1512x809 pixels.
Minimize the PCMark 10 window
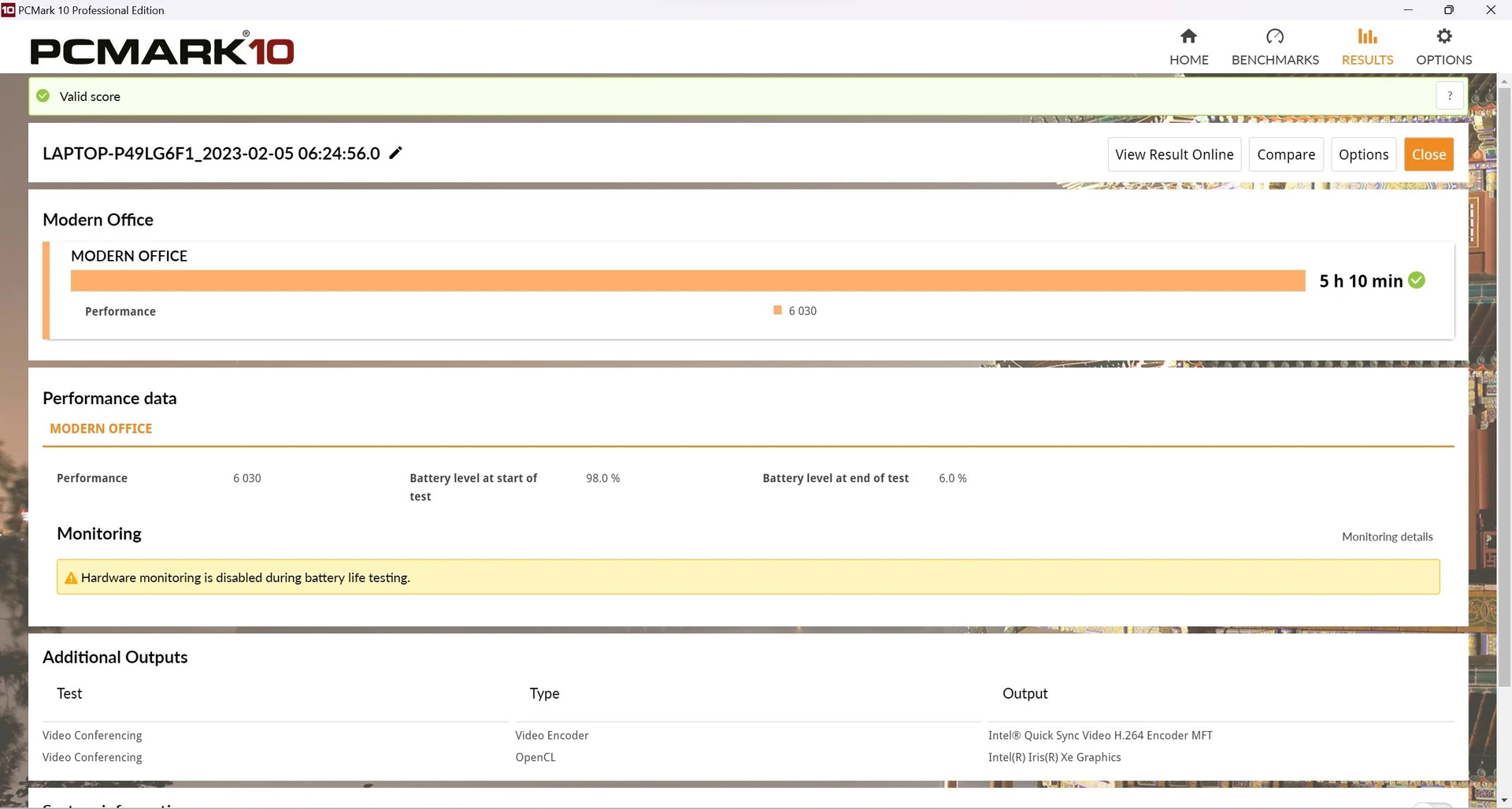1408,9
